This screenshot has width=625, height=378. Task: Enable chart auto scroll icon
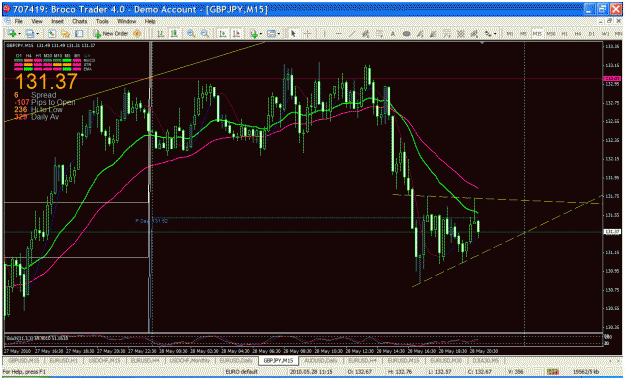223,34
